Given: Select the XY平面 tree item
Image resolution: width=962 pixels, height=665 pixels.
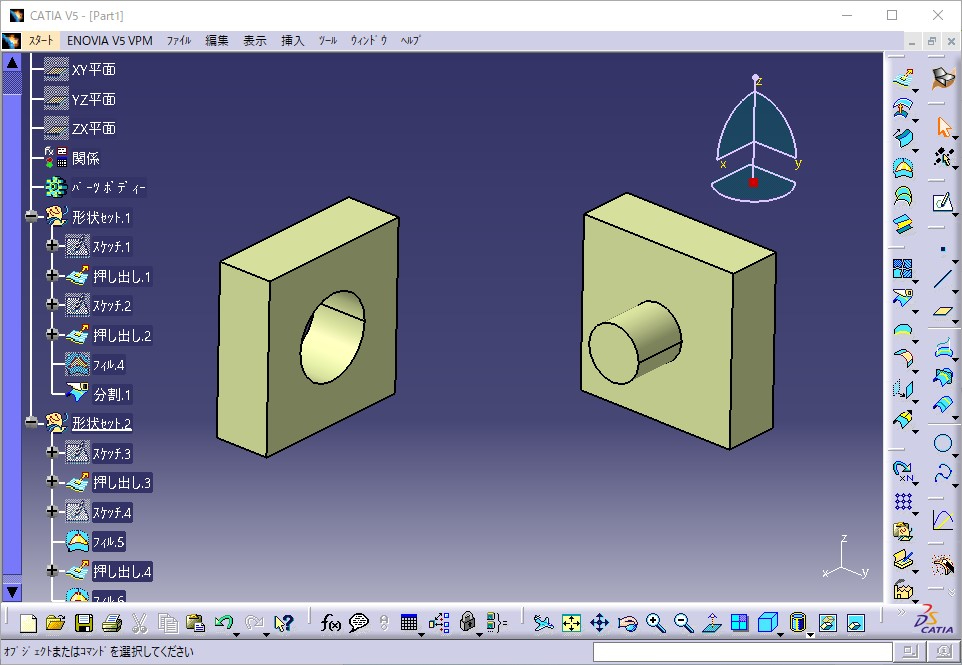Looking at the screenshot, I should tap(93, 70).
